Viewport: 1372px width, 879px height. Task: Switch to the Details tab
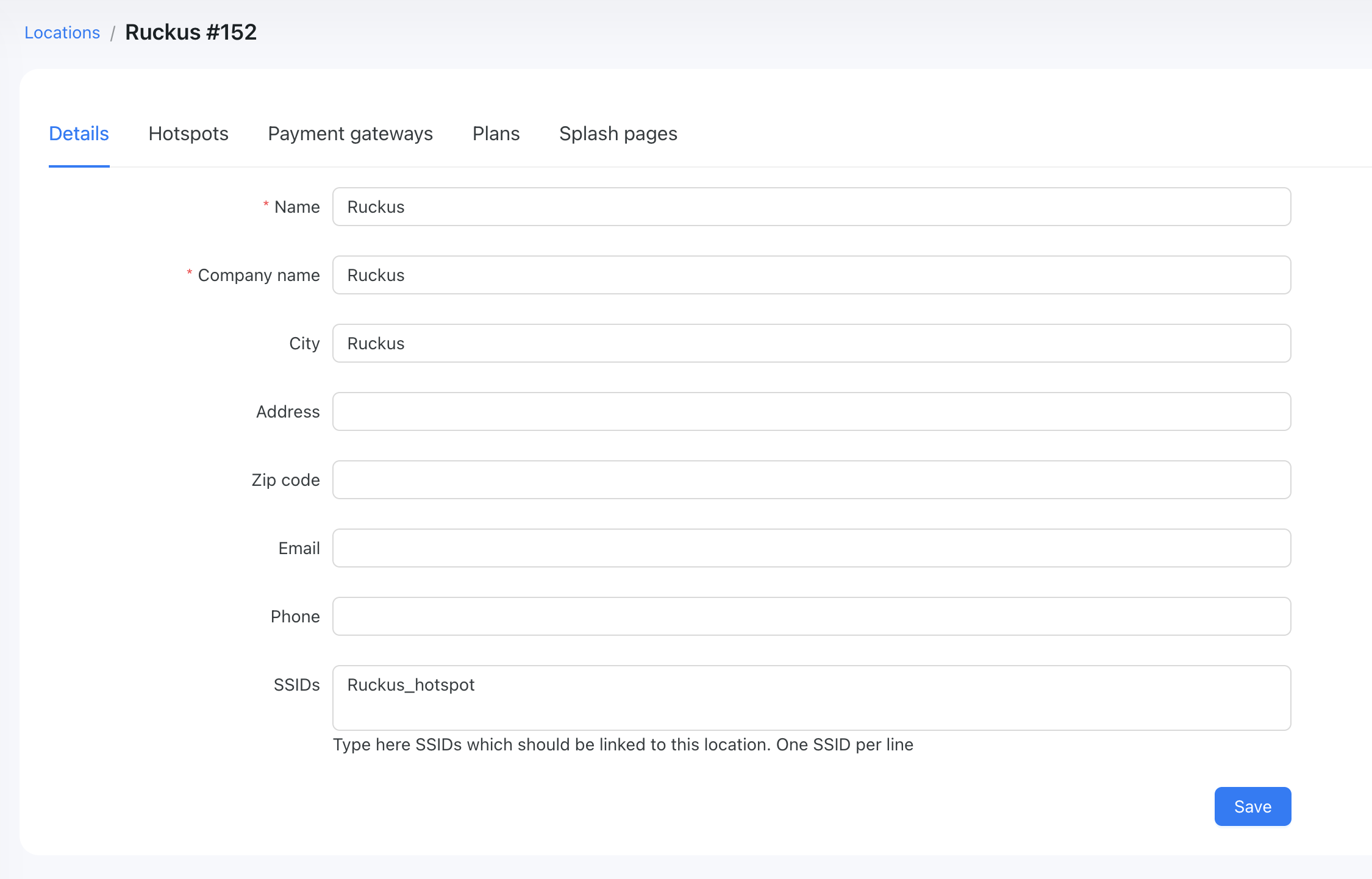tap(79, 133)
